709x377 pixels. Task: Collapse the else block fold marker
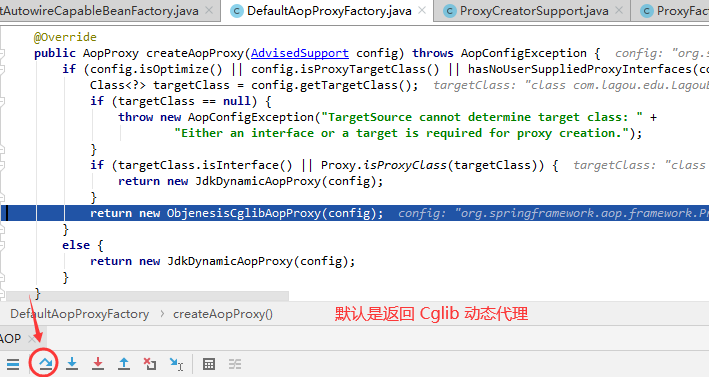tap(2, 245)
